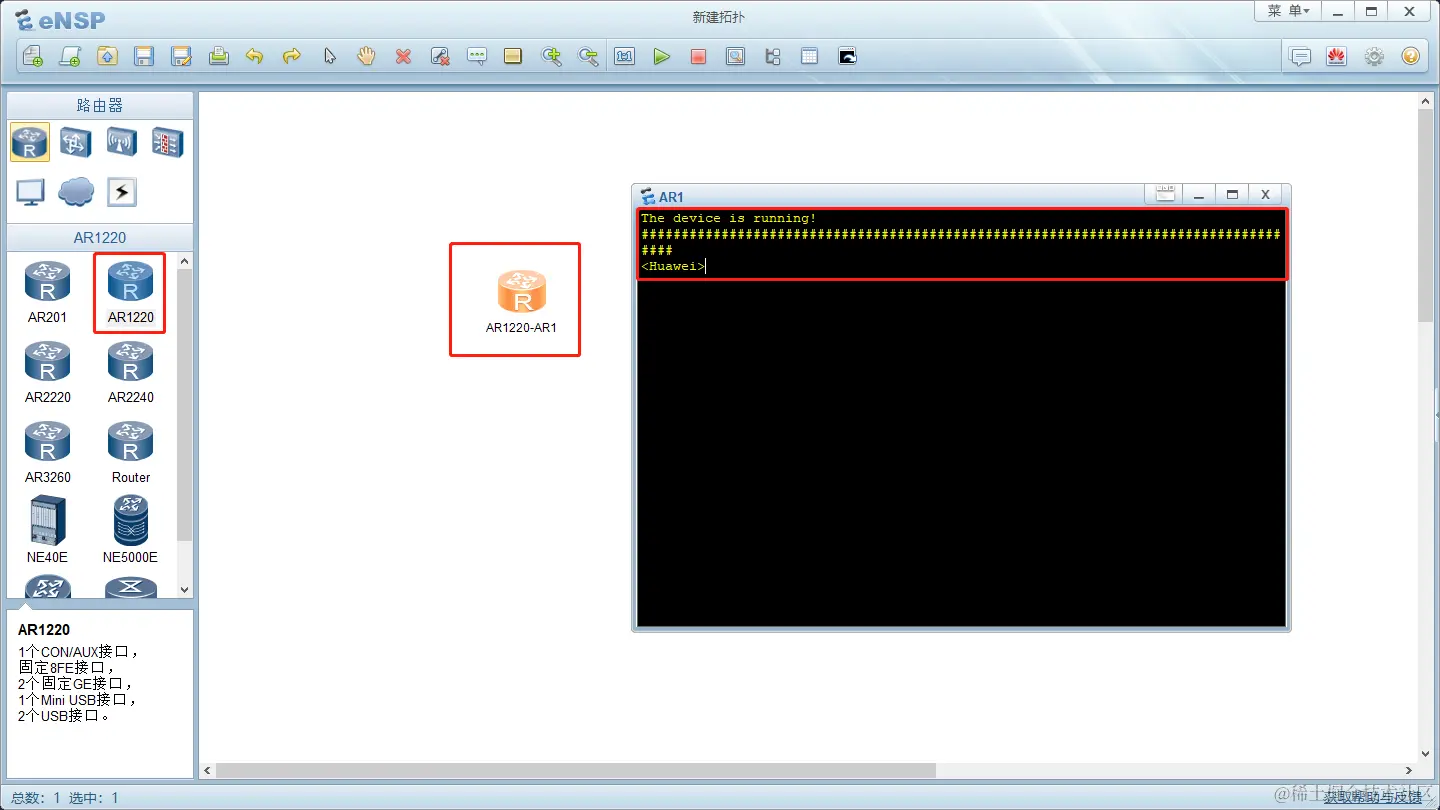Start devices with the green play button
The width and height of the screenshot is (1440, 810).
662,57
